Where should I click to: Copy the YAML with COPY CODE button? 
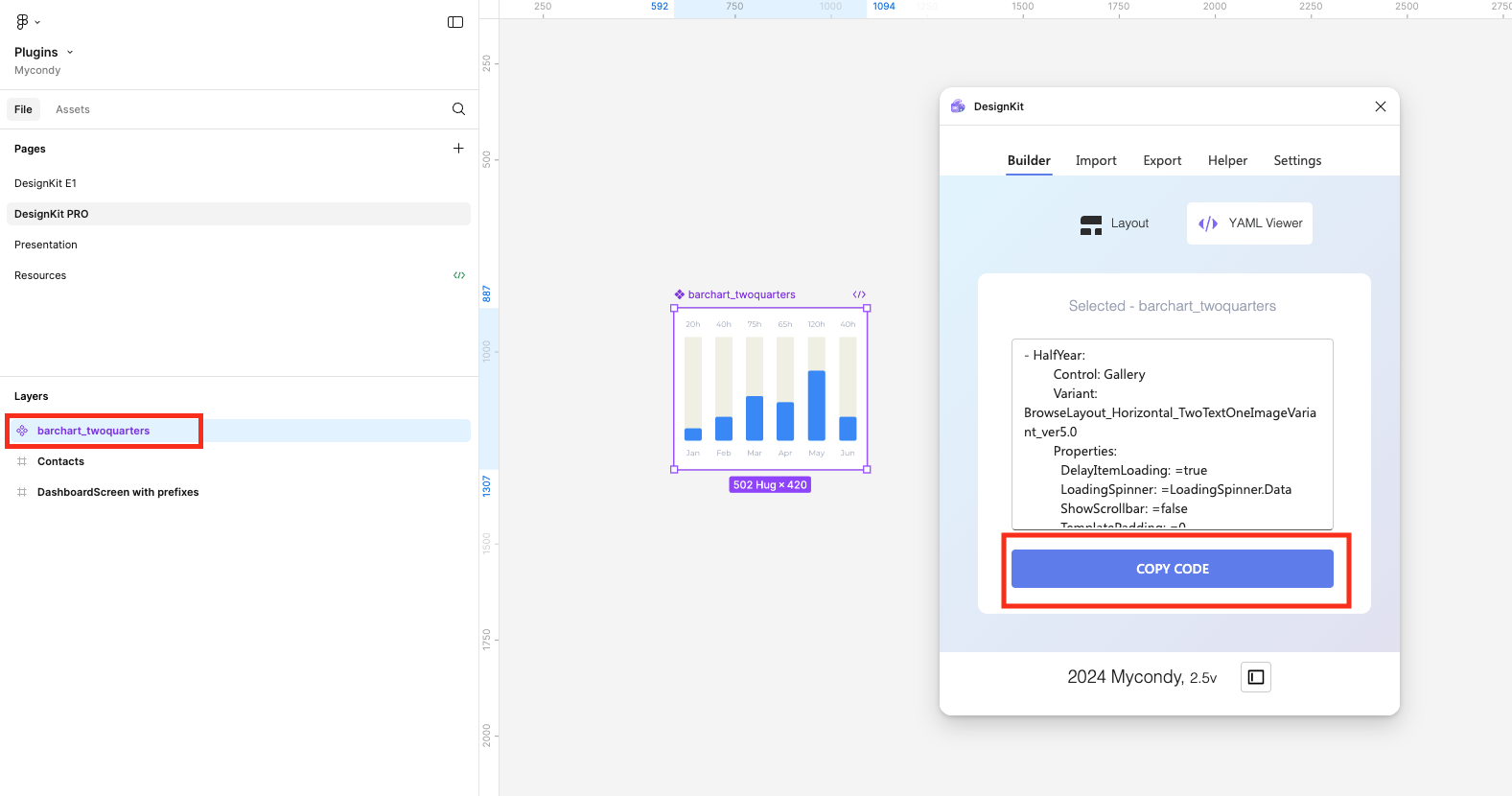(1173, 569)
